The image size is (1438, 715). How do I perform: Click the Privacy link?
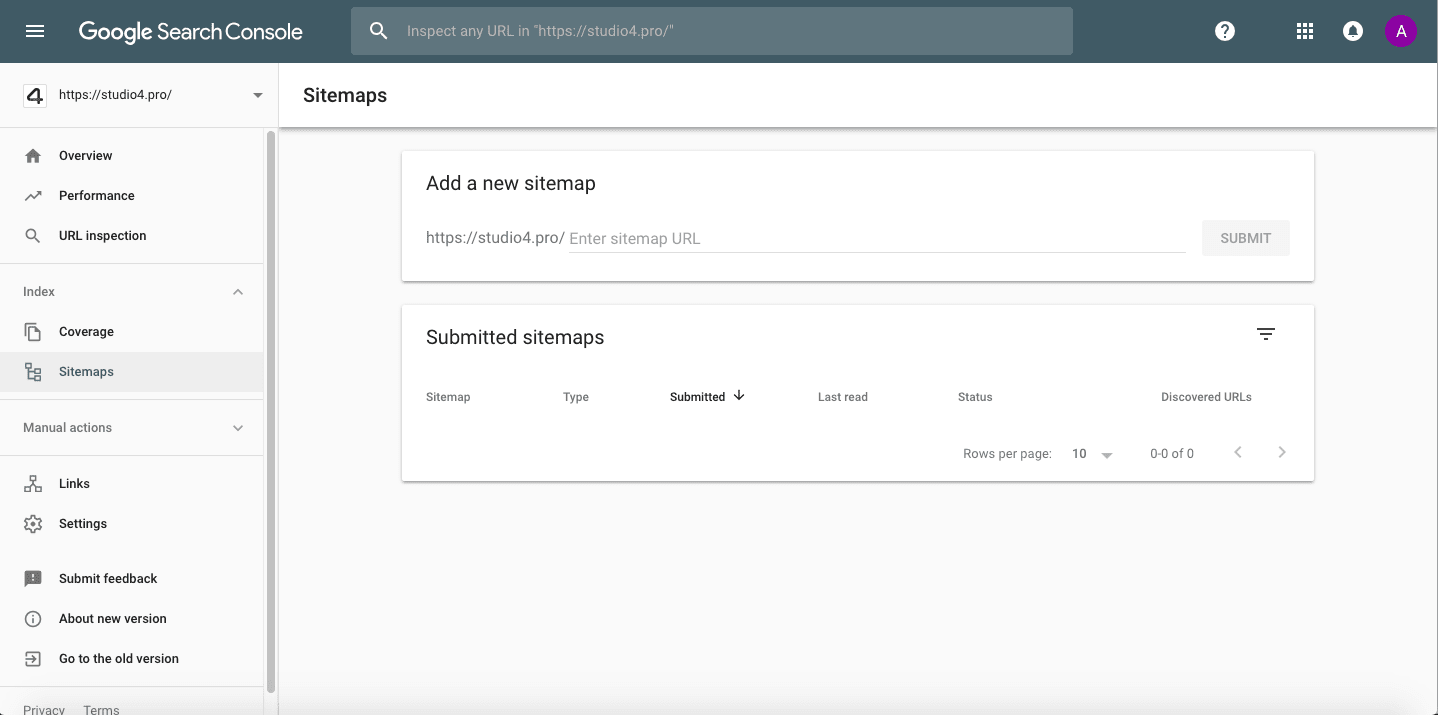[44, 709]
